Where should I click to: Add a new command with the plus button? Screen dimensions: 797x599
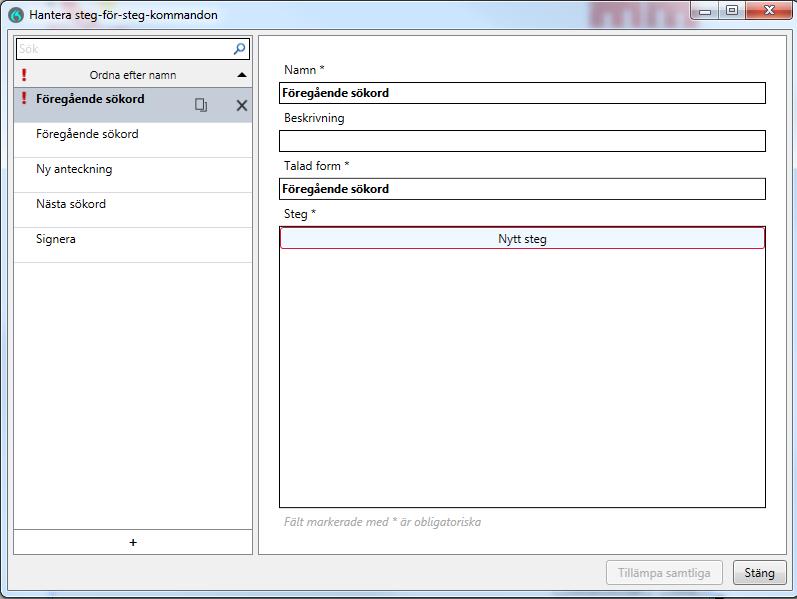coord(133,543)
